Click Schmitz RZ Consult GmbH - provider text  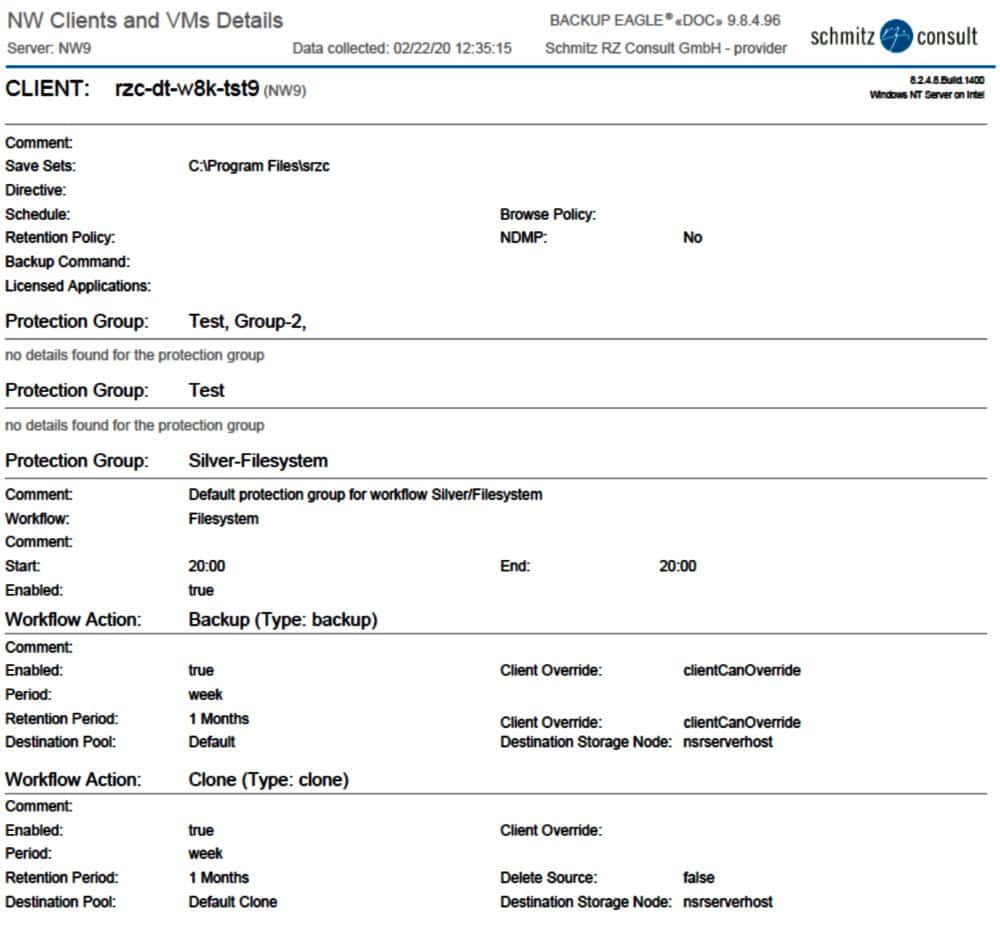(x=666, y=48)
